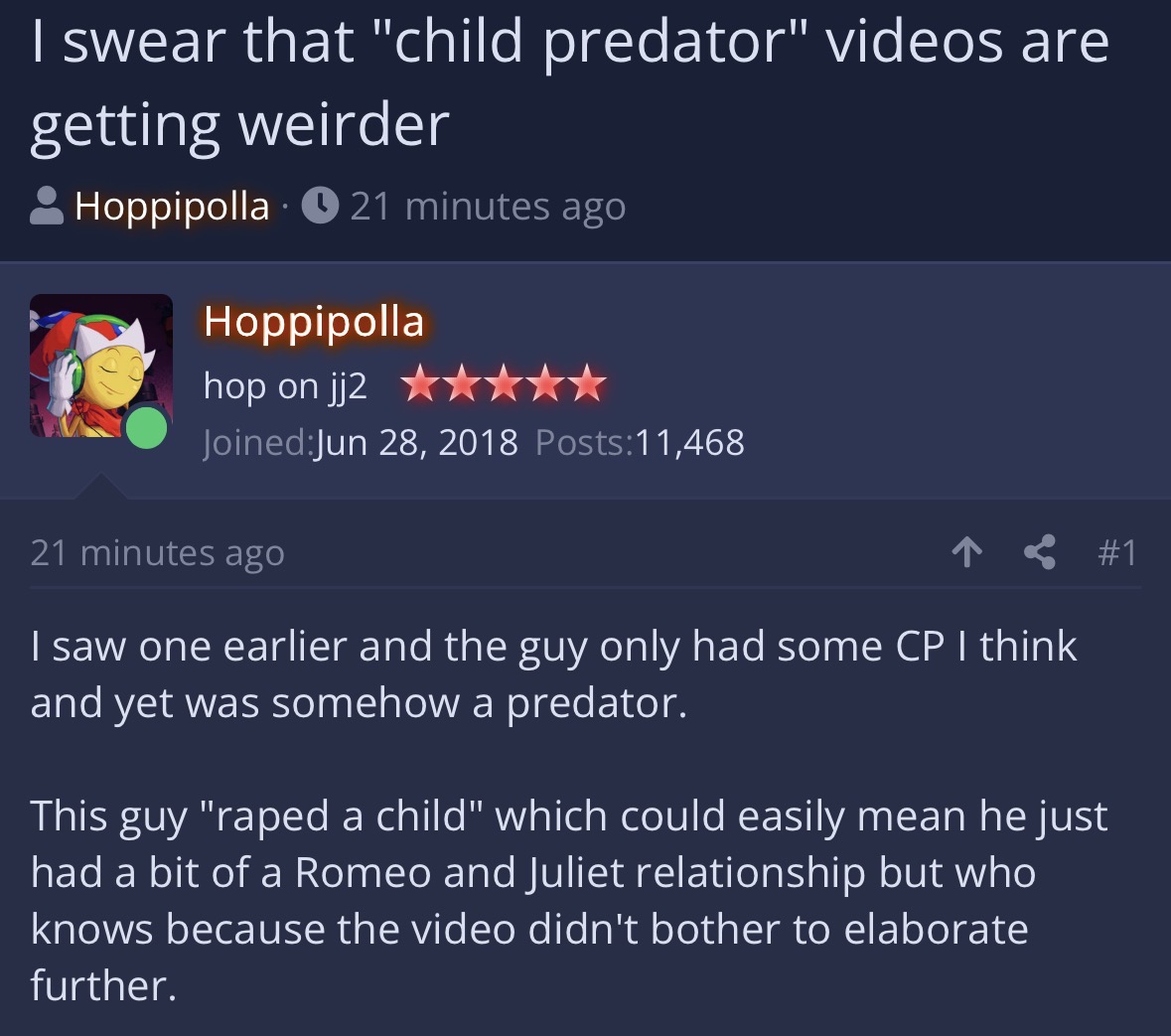Click the thread title heading
The width and height of the screenshot is (1171, 1036).
[x=570, y=82]
